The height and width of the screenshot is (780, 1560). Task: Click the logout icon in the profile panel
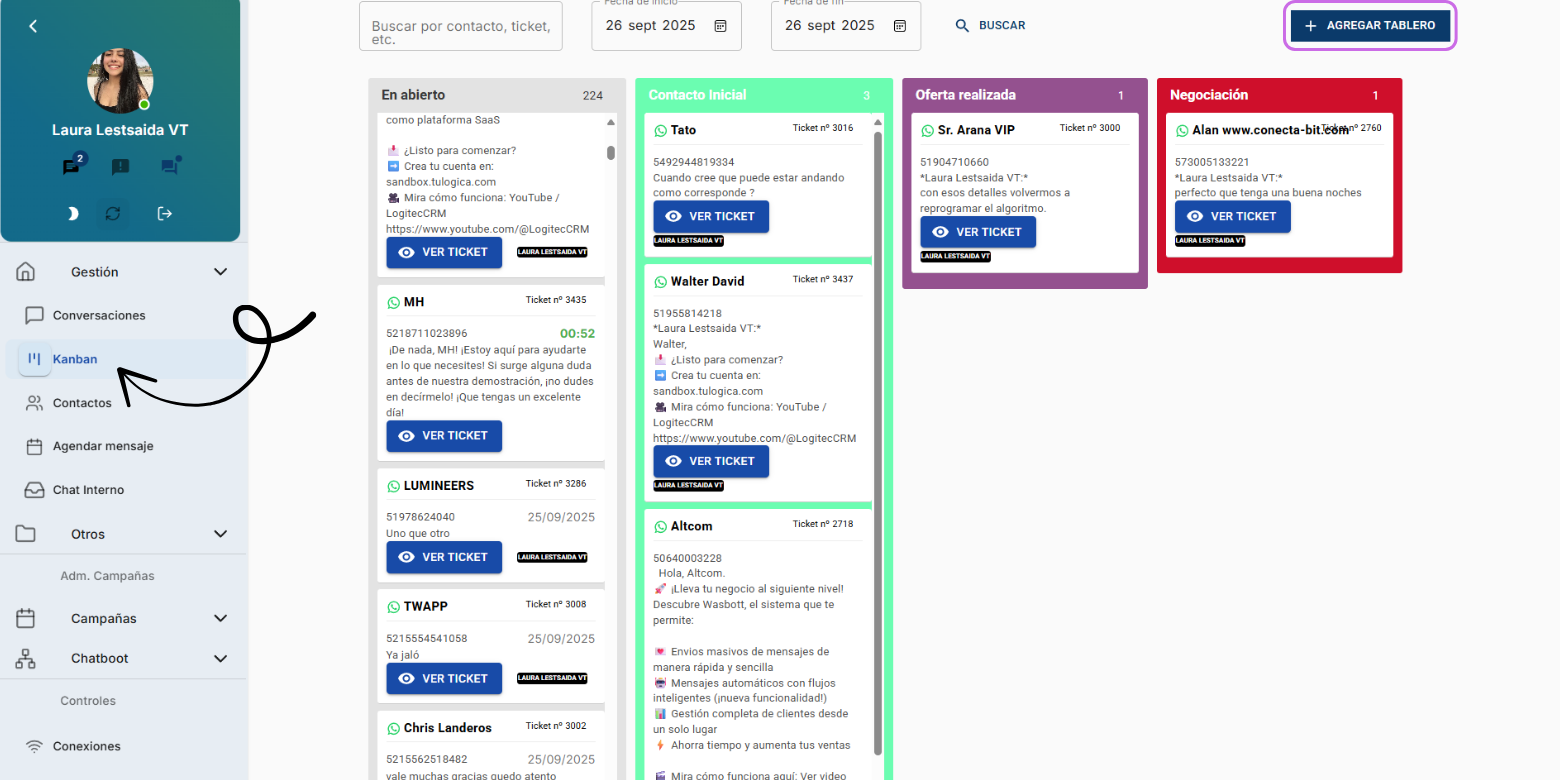coord(165,213)
